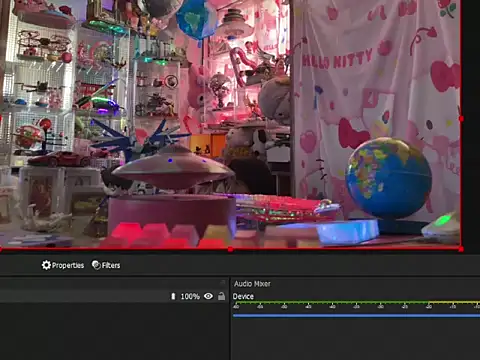Select the Audio Mixer panel title

(252, 284)
